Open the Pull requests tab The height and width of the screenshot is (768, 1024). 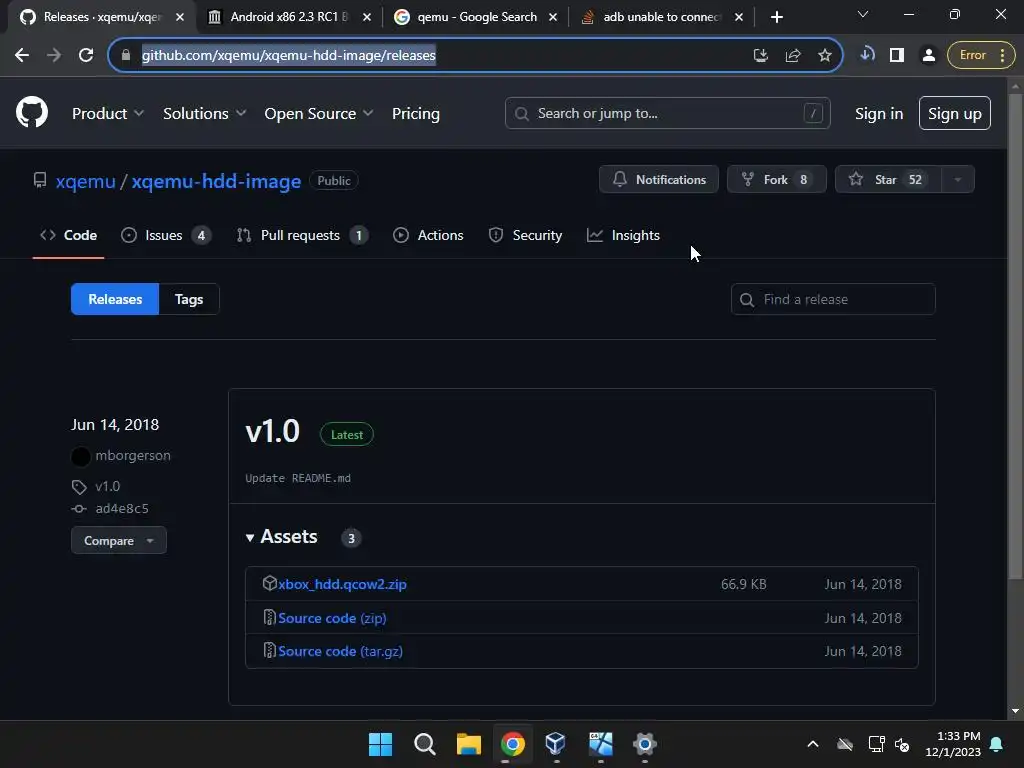click(x=302, y=235)
